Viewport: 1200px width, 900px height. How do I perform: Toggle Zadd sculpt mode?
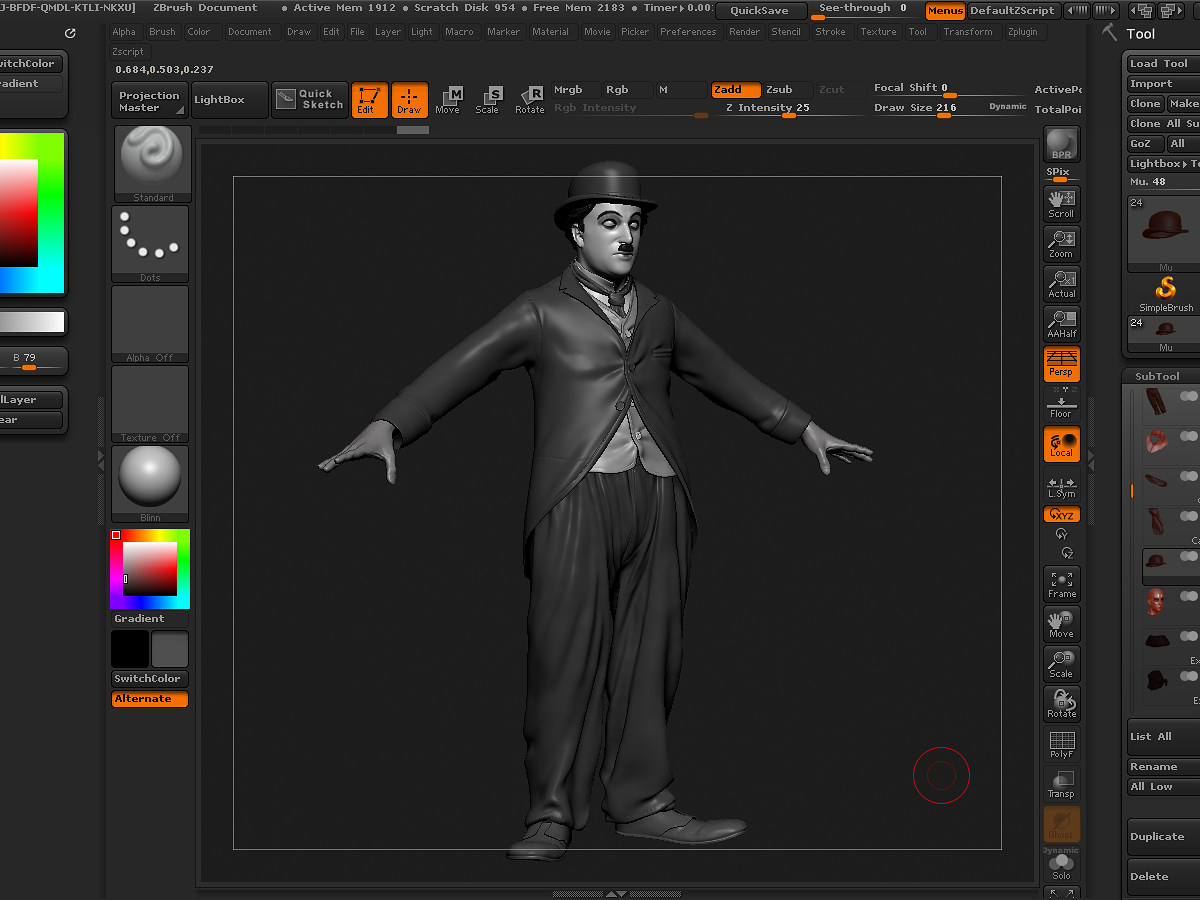tap(736, 89)
